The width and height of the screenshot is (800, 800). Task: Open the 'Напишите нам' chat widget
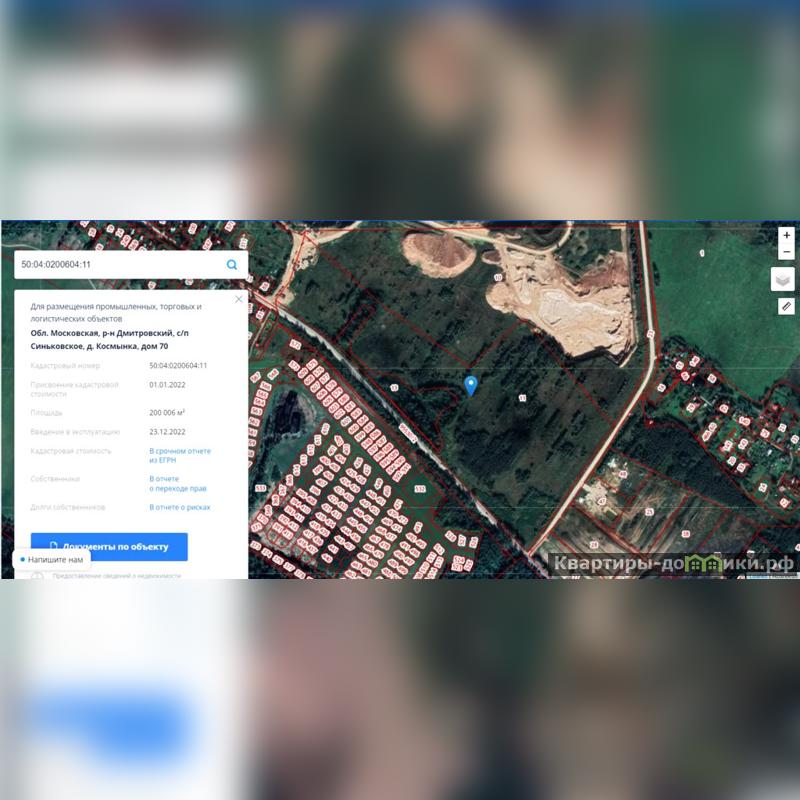[x=51, y=560]
